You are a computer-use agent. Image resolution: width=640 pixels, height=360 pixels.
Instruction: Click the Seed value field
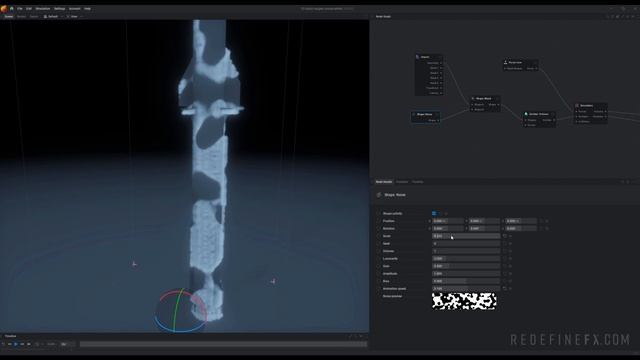coord(466,243)
